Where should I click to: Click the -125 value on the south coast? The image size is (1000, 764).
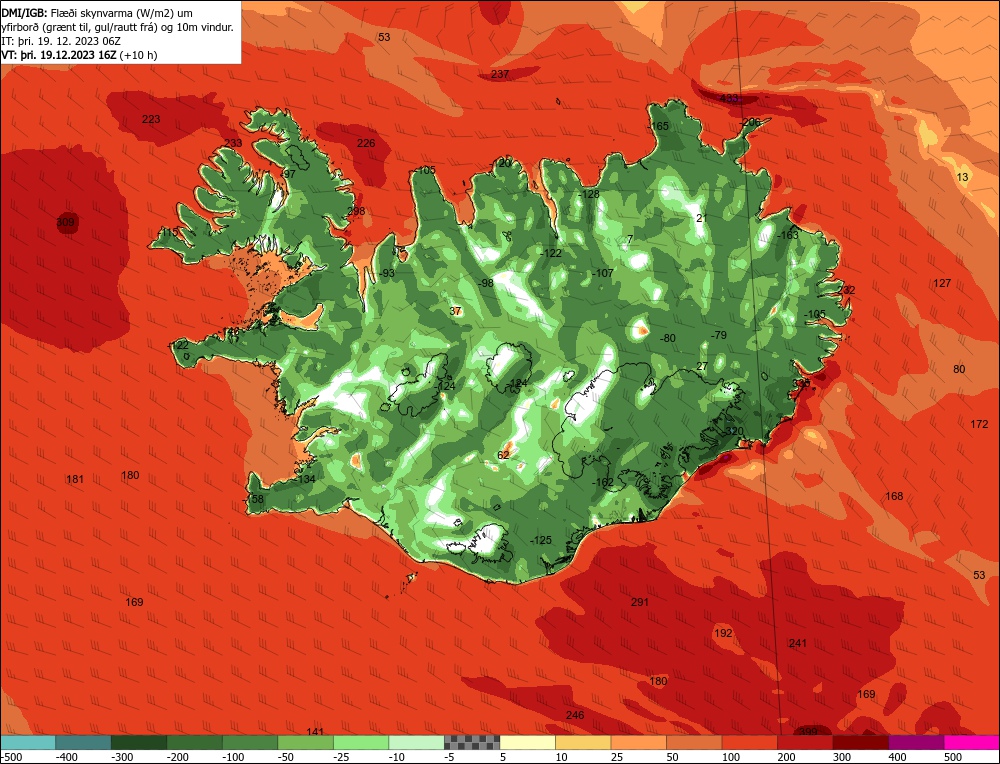click(x=541, y=540)
